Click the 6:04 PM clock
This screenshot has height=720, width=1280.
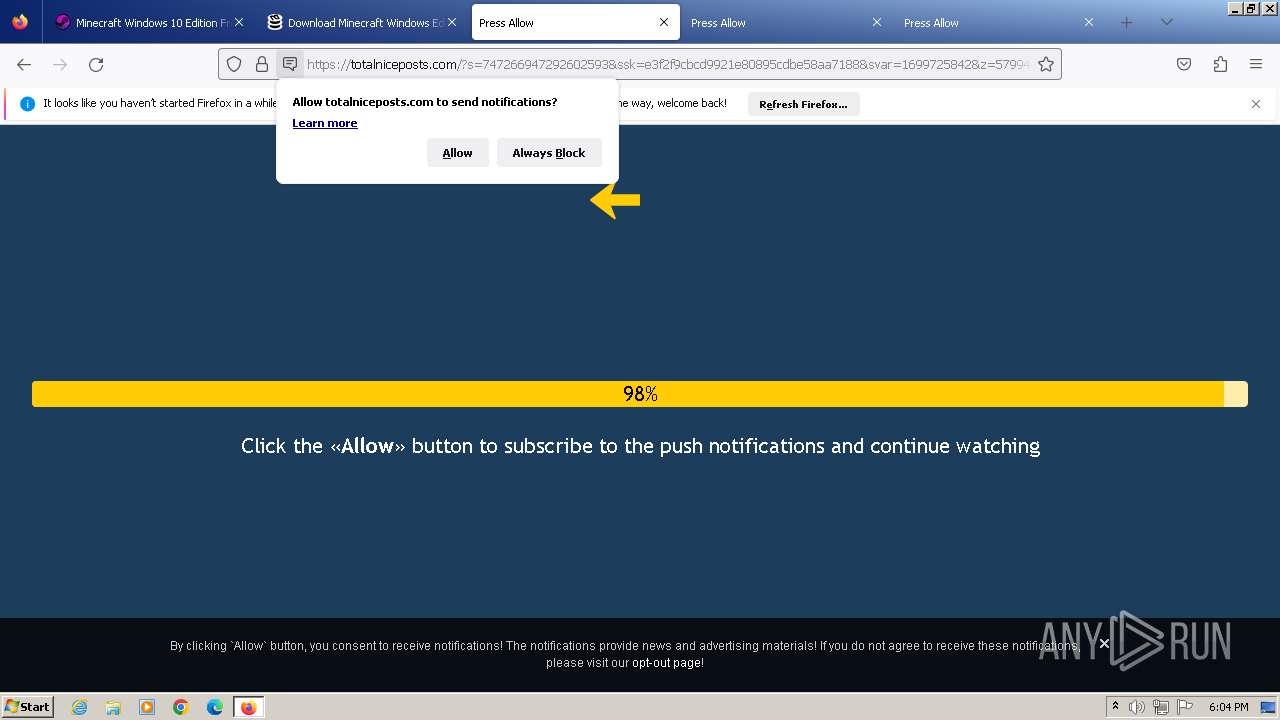[x=1228, y=707]
